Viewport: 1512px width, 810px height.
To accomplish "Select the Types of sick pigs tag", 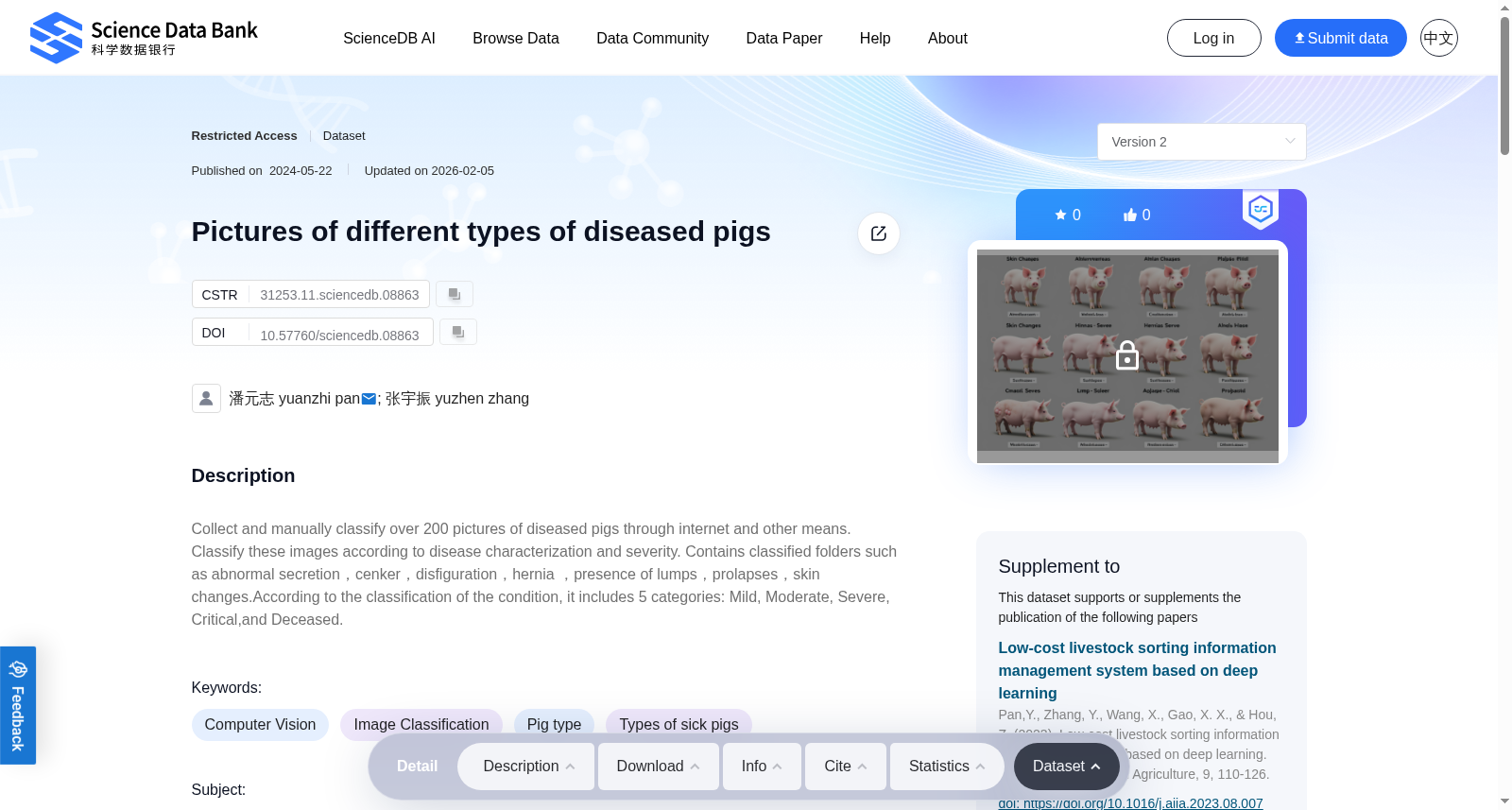I will click(679, 725).
